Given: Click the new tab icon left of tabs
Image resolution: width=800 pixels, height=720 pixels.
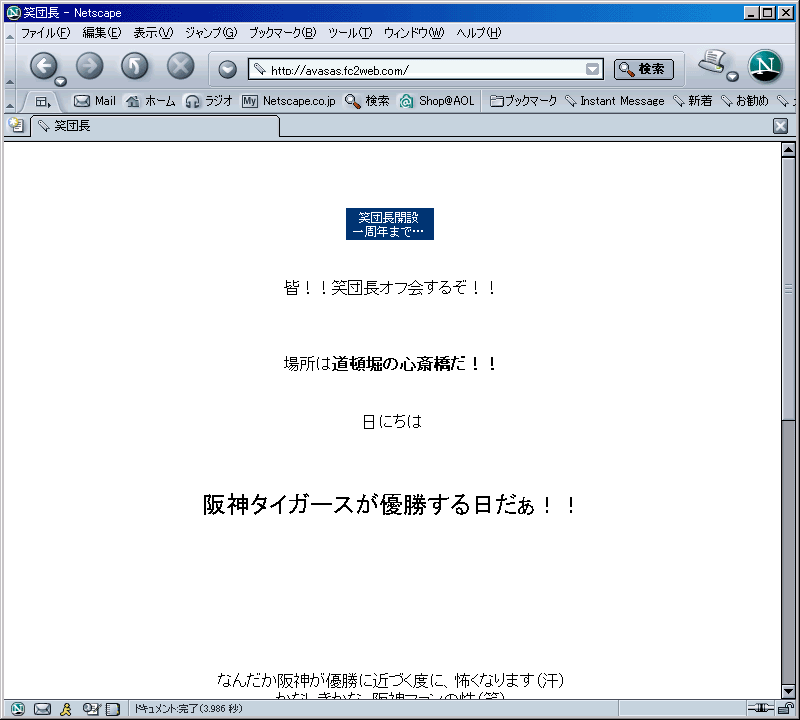Looking at the screenshot, I should [x=16, y=125].
